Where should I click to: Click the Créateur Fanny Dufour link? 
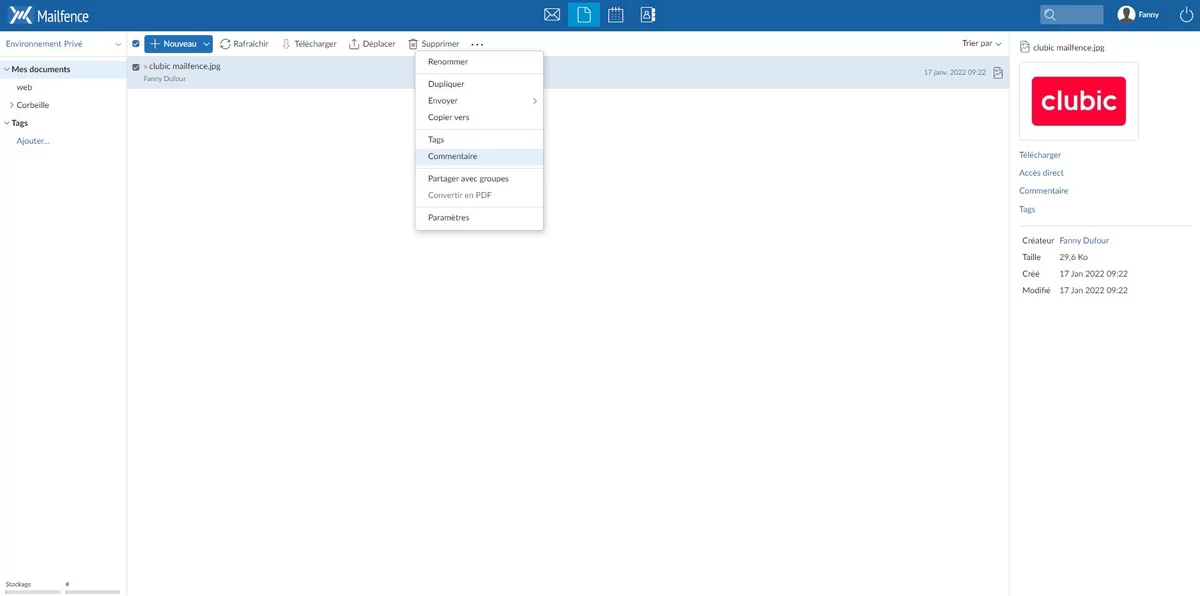pyautogui.click(x=1084, y=241)
